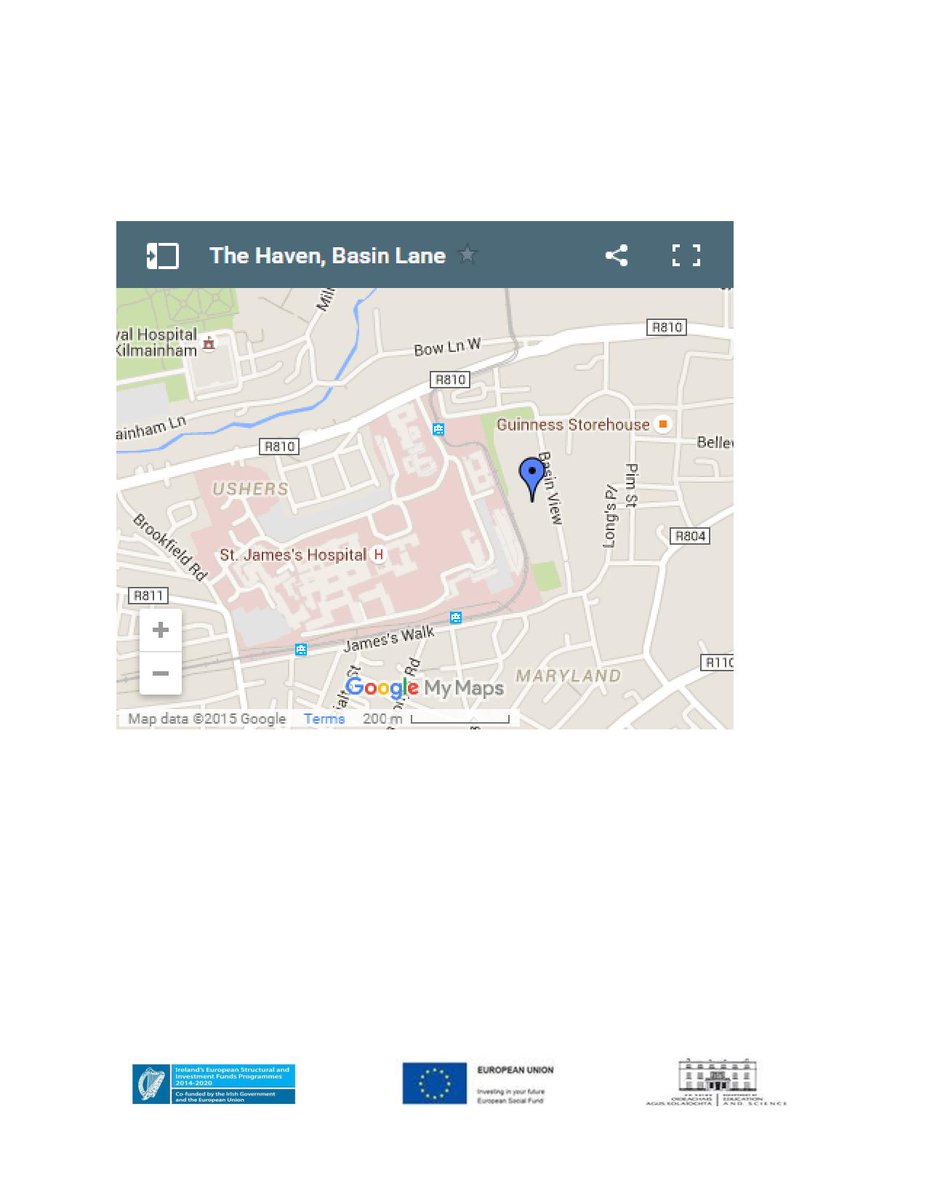
Task: Zoom in with the plus button
Action: coord(160,630)
